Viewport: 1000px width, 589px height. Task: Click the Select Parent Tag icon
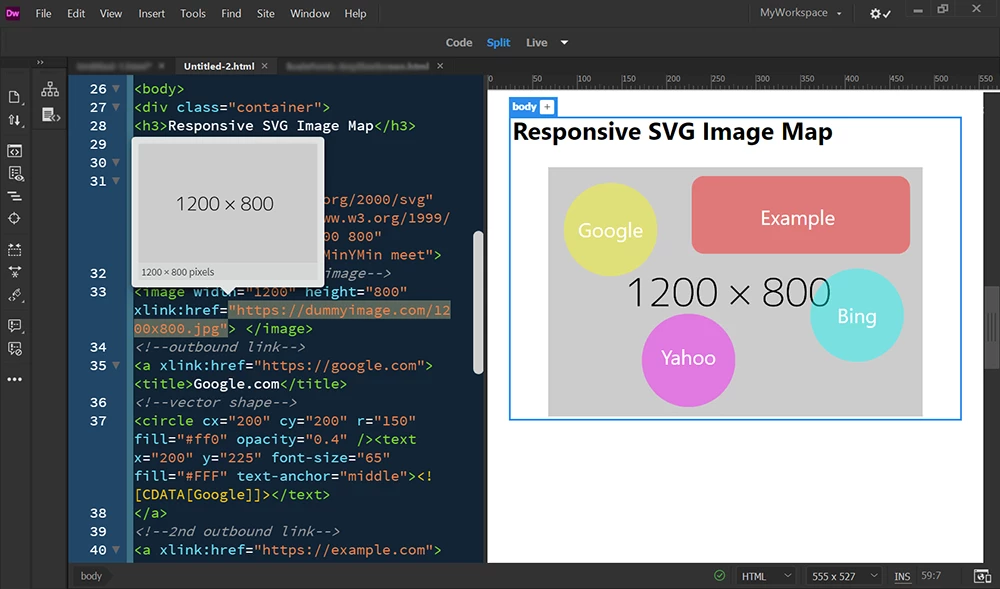click(14, 295)
